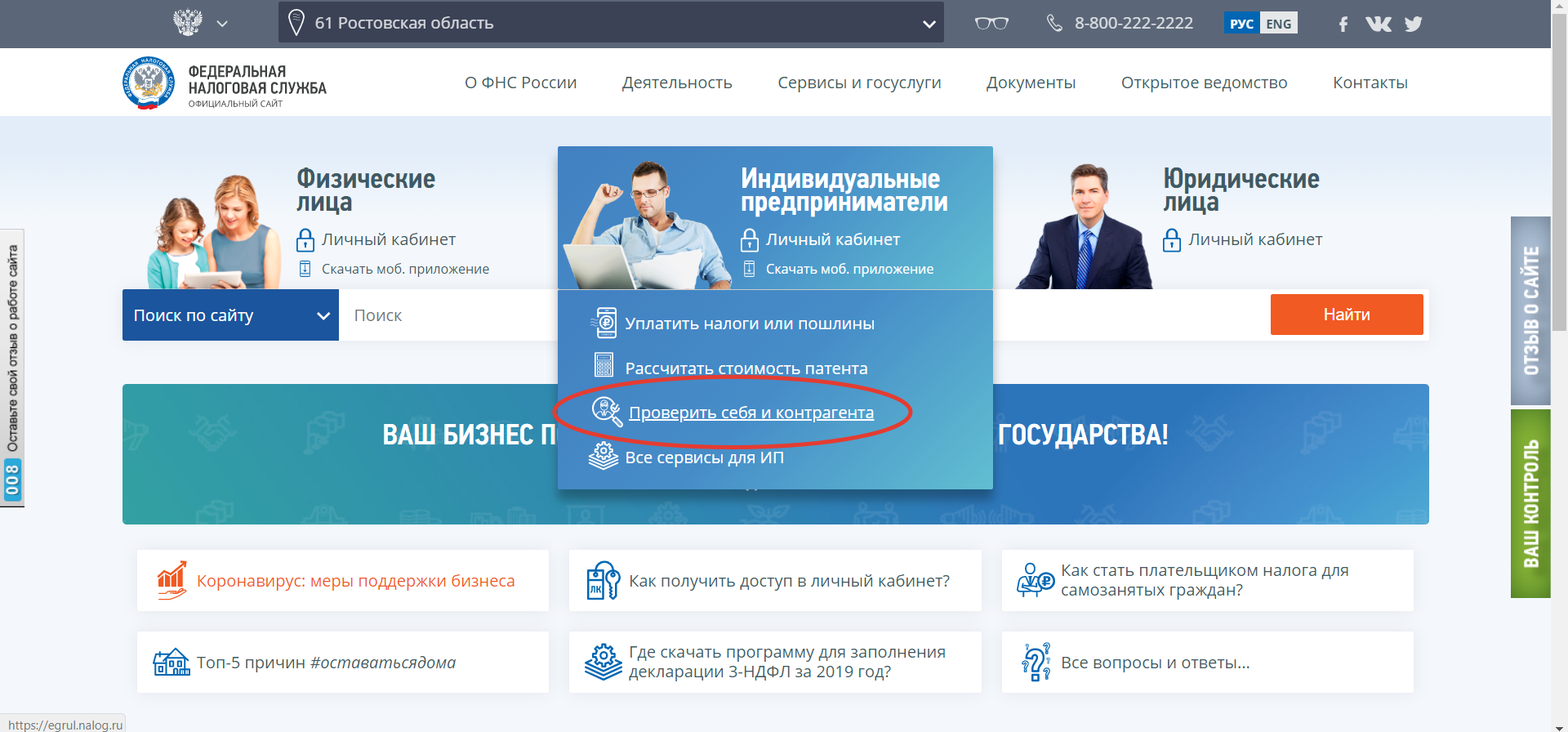
Task: Click the pay taxes phone icon
Action: (604, 323)
